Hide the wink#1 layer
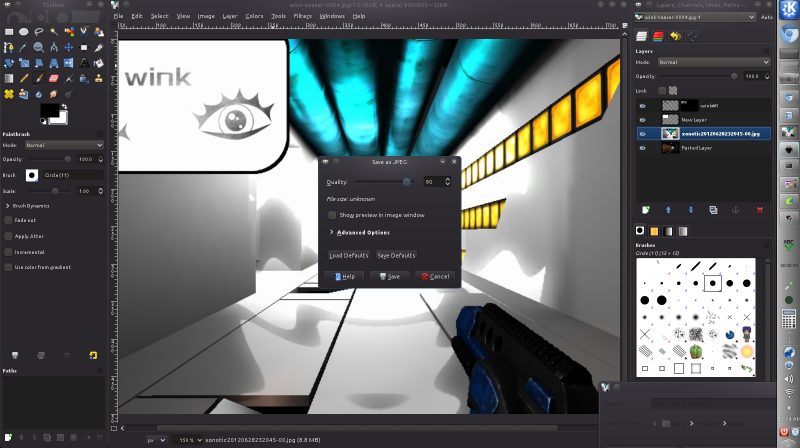 pyautogui.click(x=642, y=106)
